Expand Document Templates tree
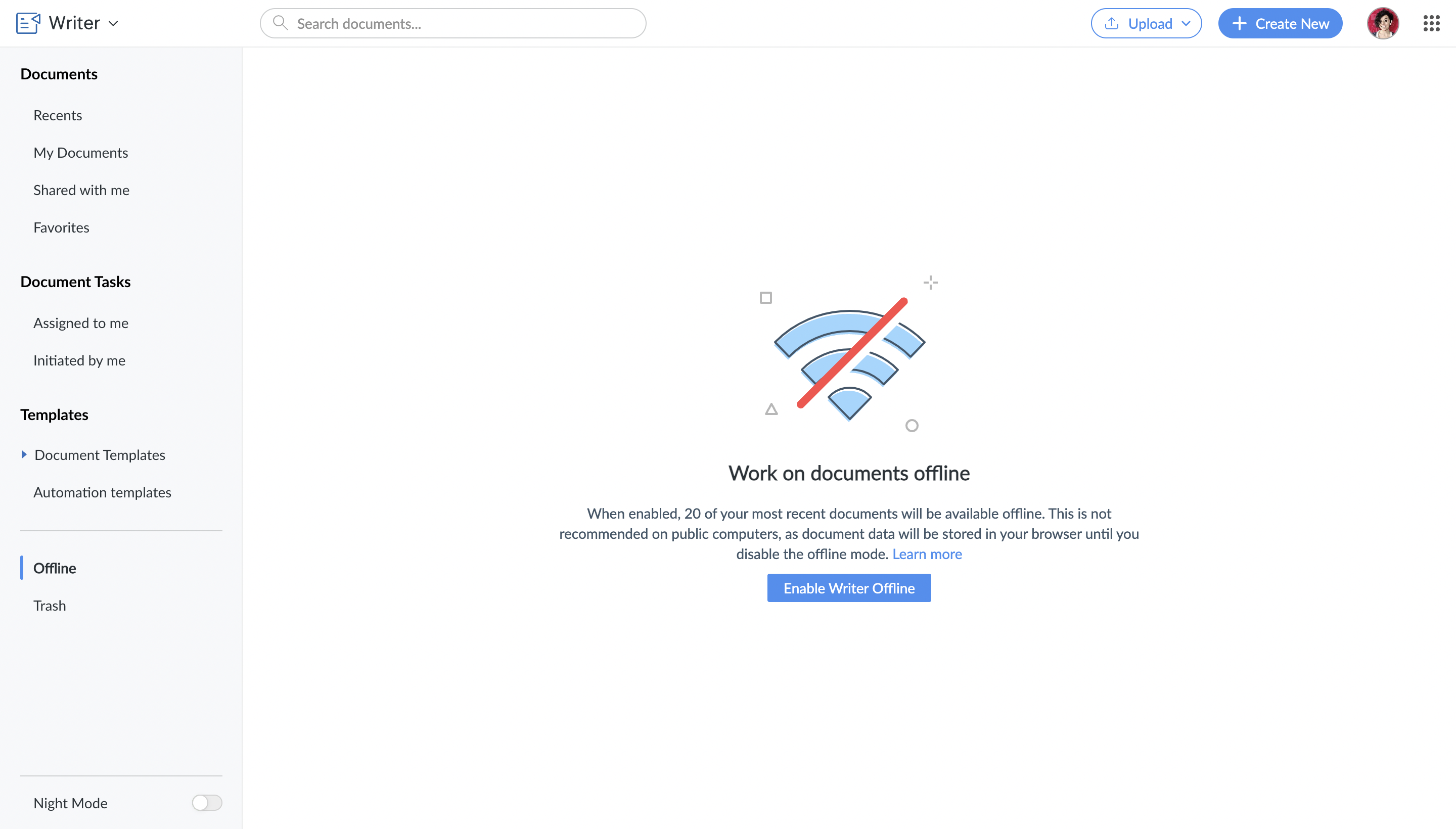 [x=24, y=454]
